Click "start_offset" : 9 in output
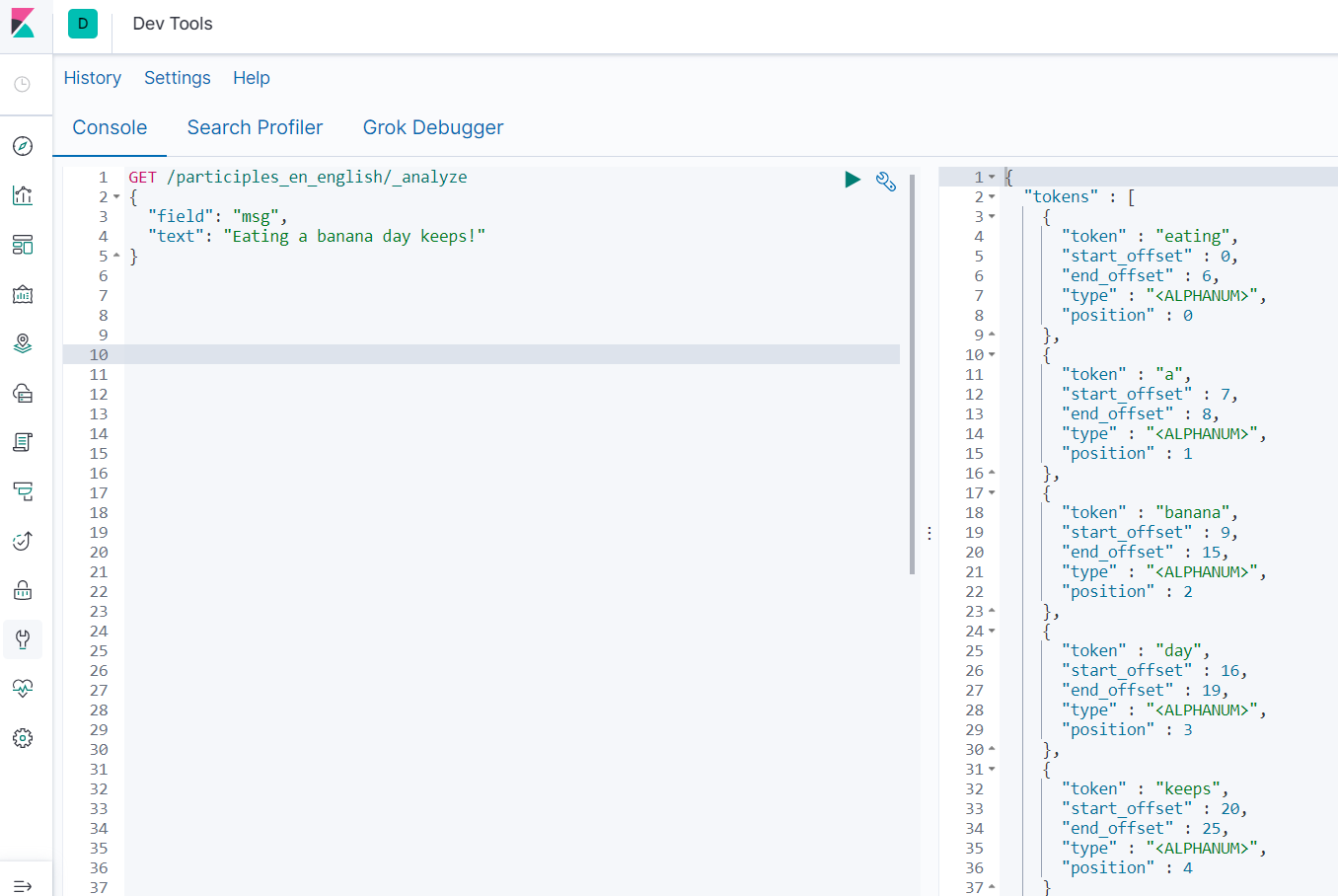This screenshot has width=1338, height=896. [x=1150, y=533]
